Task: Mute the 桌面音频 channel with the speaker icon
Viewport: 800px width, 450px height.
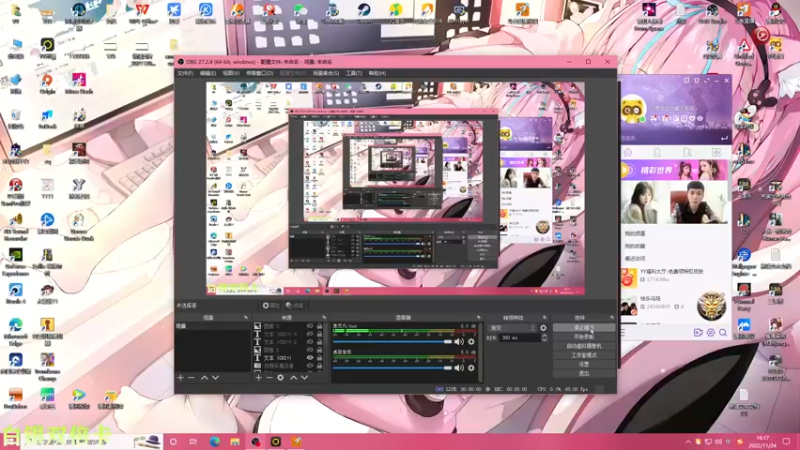Action: [459, 367]
